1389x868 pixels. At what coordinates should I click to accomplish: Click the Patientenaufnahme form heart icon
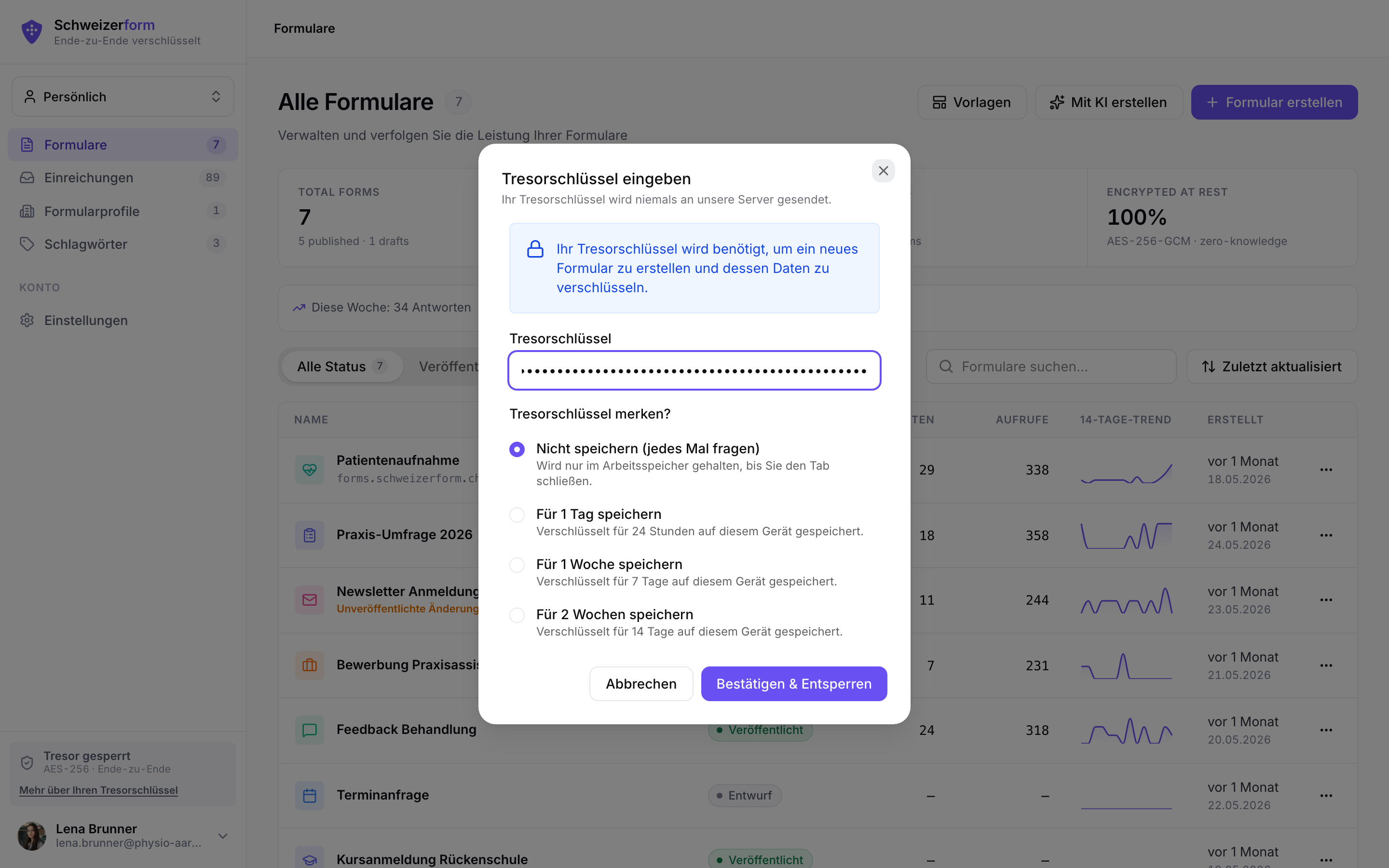point(309,470)
